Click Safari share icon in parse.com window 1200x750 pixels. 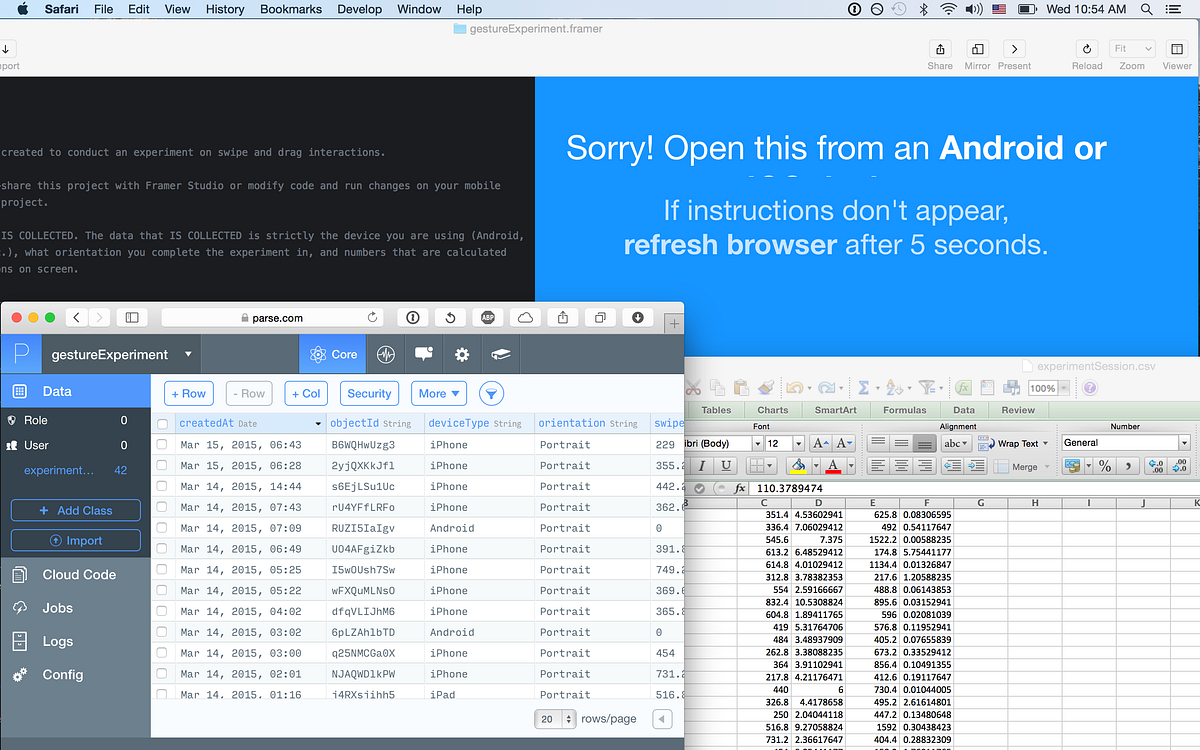click(x=563, y=317)
